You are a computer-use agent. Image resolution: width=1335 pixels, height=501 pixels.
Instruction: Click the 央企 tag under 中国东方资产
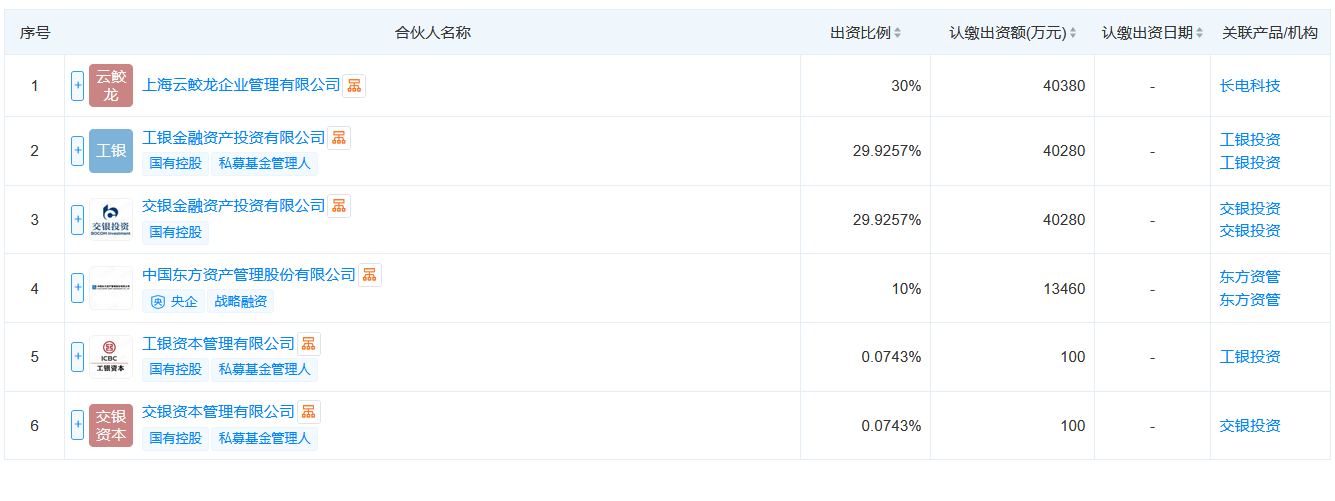pyautogui.click(x=174, y=301)
